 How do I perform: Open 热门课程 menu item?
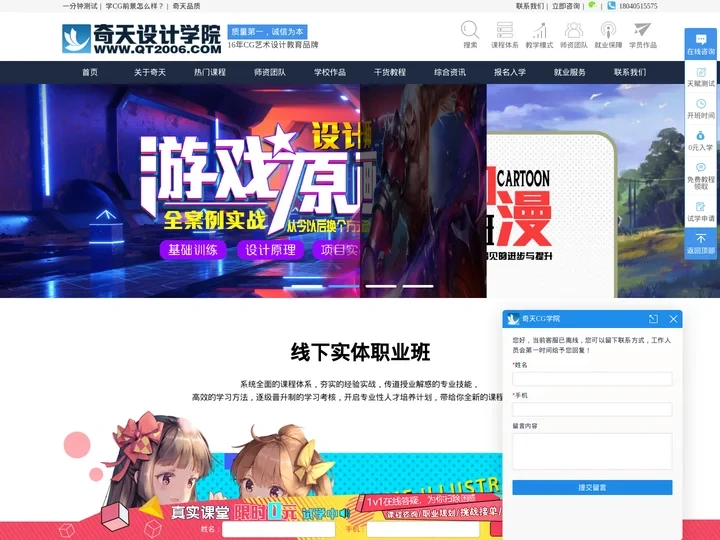pos(210,72)
